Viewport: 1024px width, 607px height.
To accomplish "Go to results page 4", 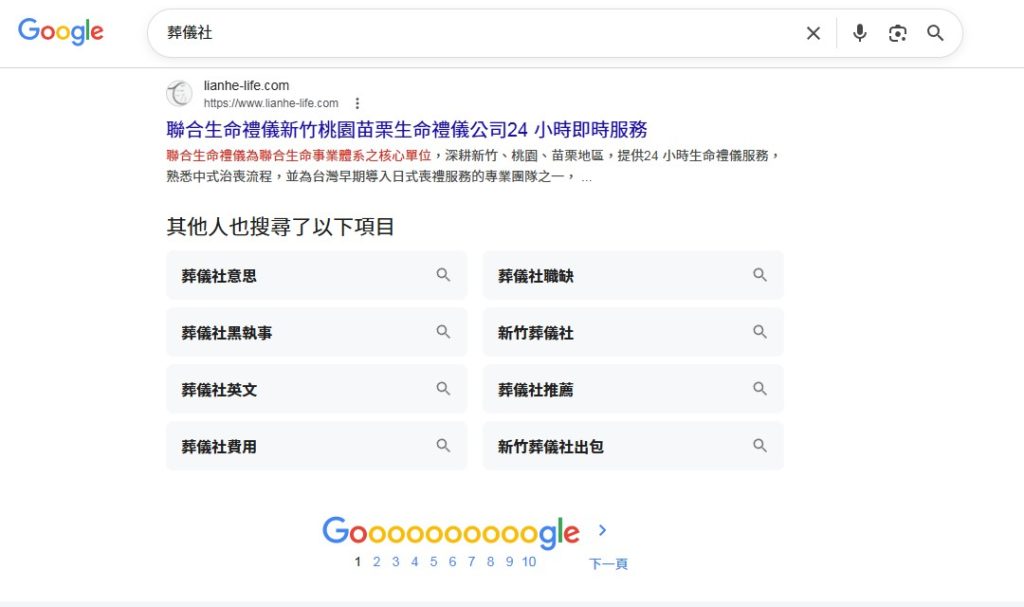I will (x=414, y=562).
